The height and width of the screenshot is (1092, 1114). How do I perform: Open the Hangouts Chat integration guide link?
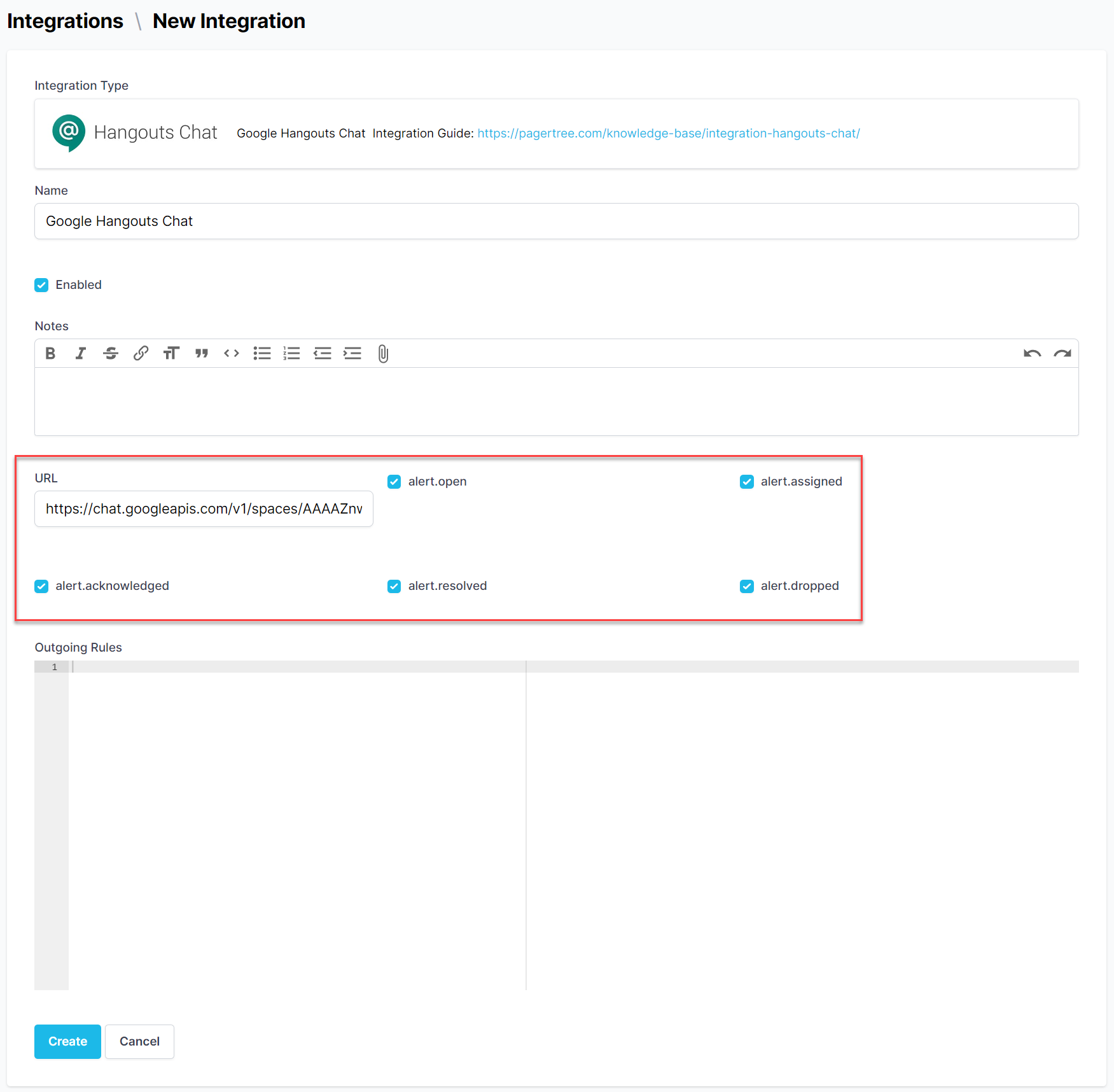(x=668, y=134)
